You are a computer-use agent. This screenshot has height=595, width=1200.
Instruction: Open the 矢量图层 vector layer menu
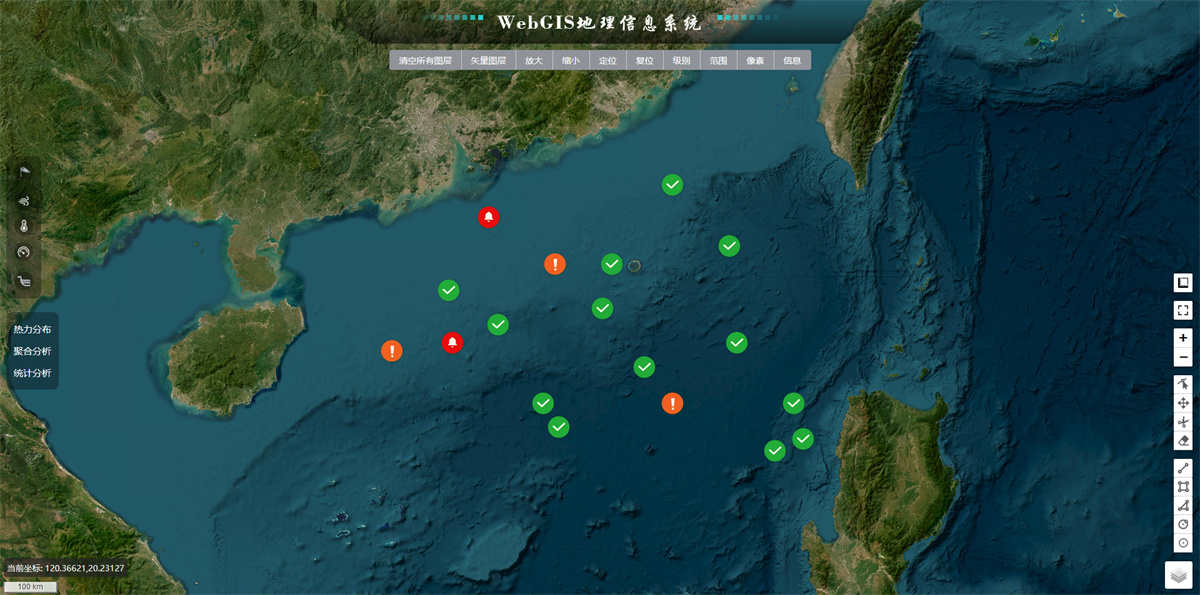coord(488,61)
